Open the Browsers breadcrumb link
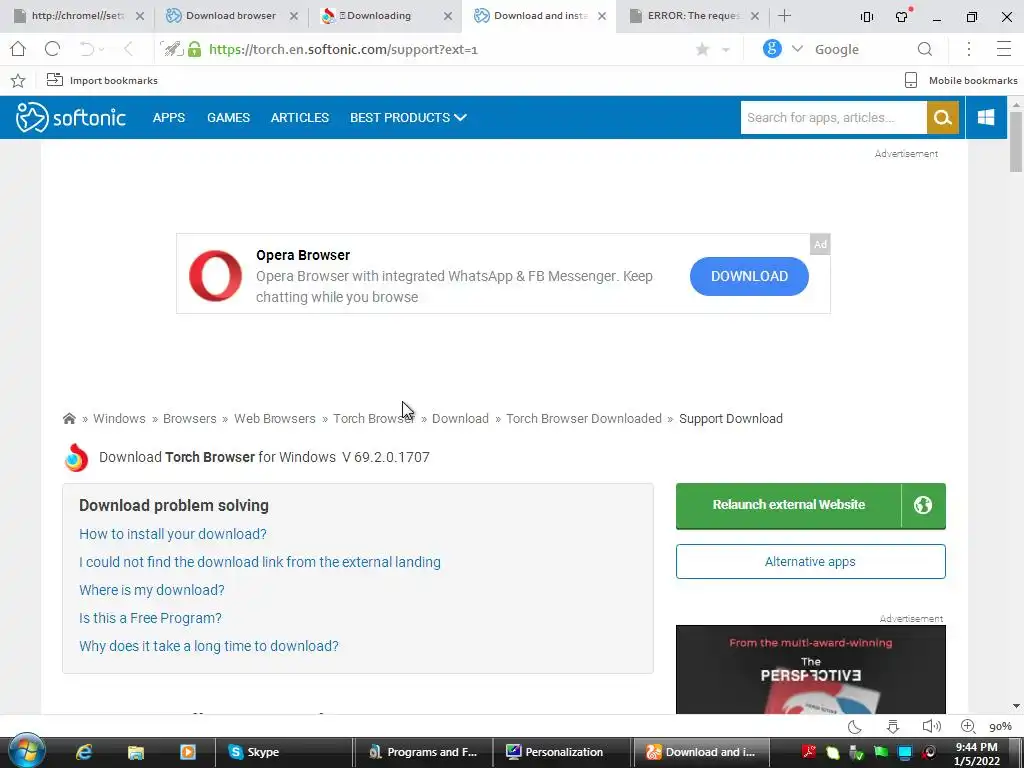This screenshot has width=1024, height=768. [x=189, y=419]
